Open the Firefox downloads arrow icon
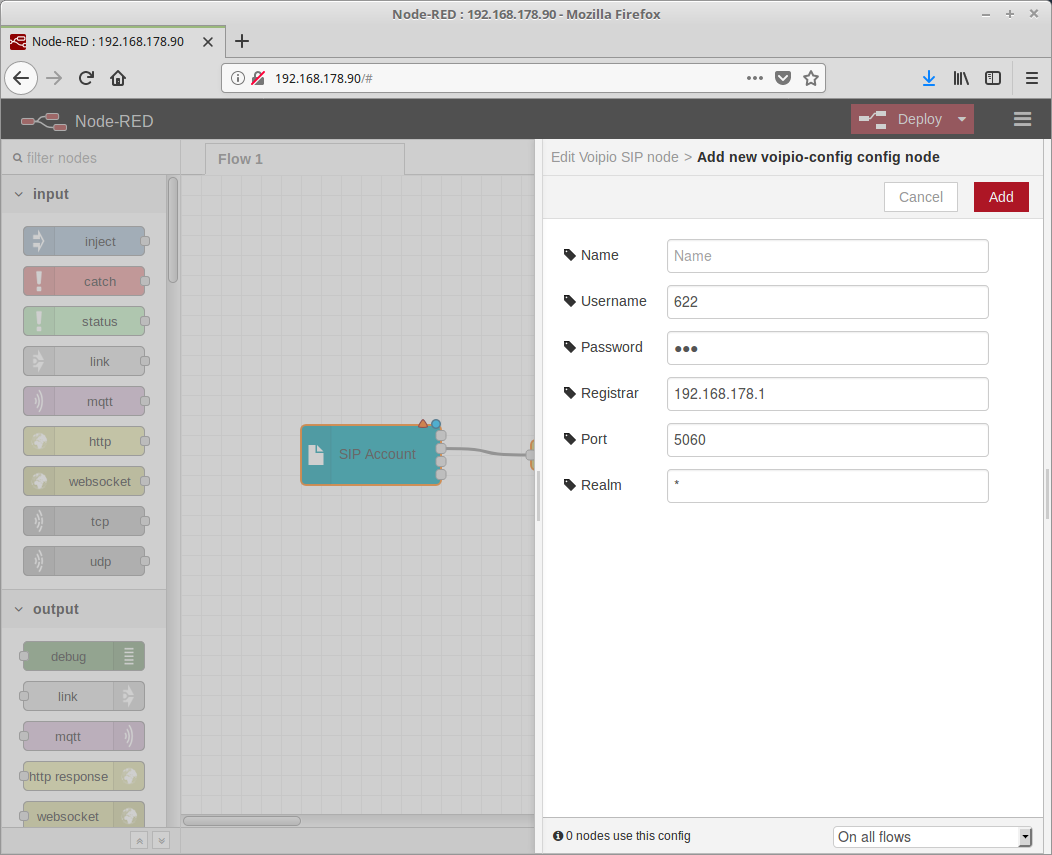This screenshot has height=855, width=1052. click(928, 78)
